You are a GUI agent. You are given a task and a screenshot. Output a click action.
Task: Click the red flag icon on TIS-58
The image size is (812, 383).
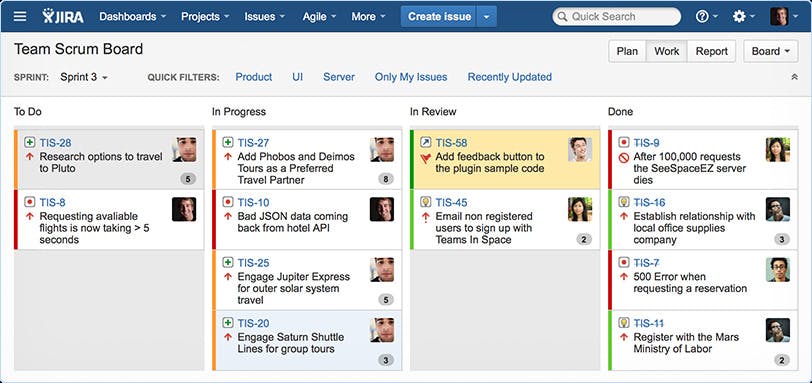pyautogui.click(x=426, y=158)
